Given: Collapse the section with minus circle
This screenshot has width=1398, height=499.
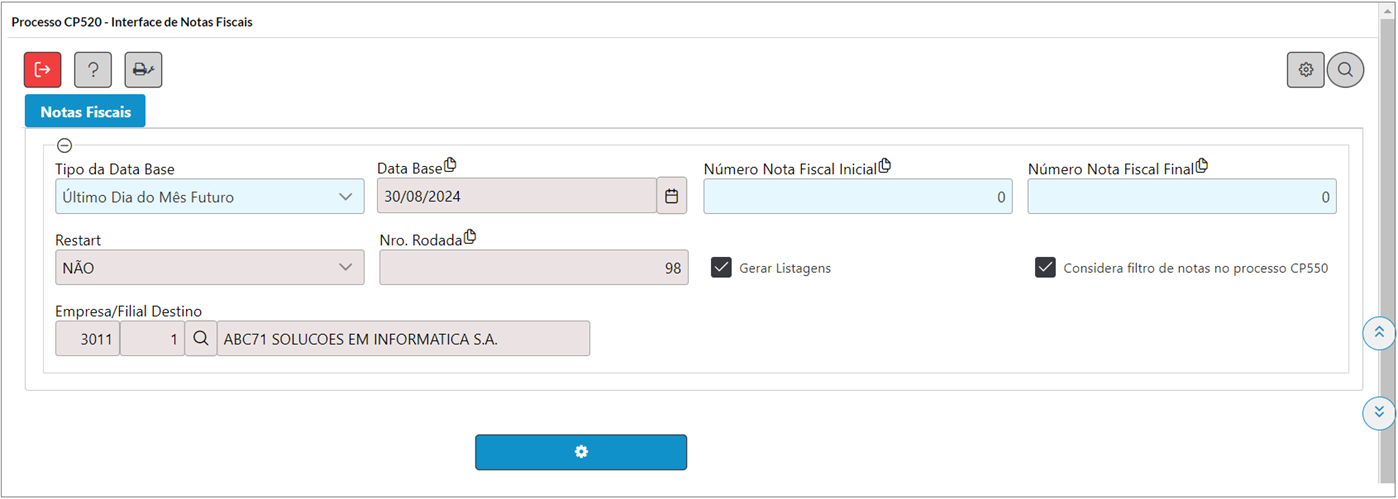Looking at the screenshot, I should tap(64, 145).
